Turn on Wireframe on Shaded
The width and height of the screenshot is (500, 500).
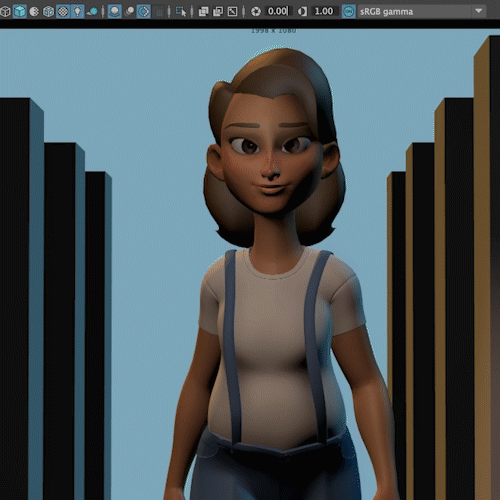point(49,12)
